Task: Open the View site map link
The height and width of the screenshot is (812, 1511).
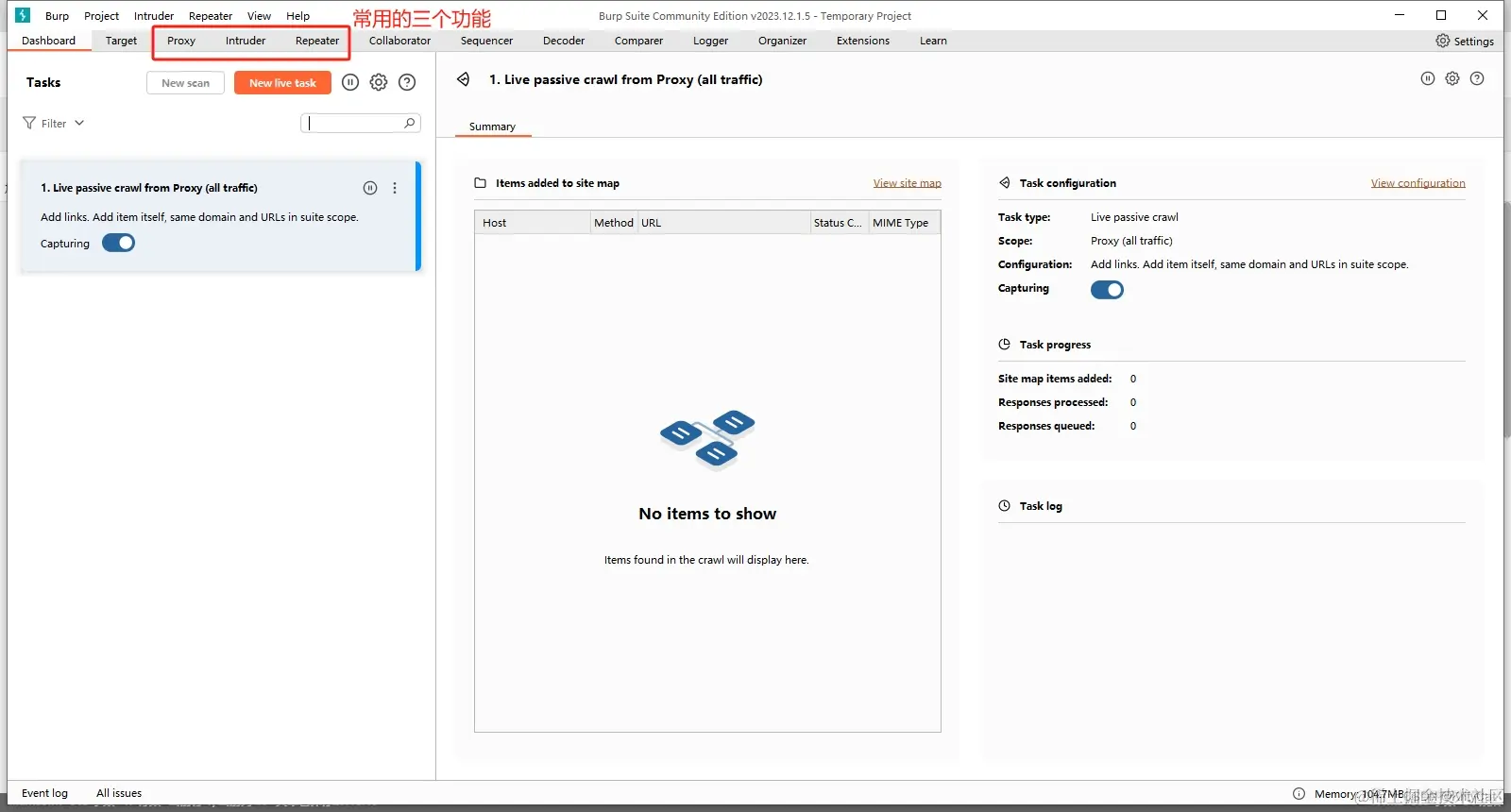Action: [x=908, y=183]
